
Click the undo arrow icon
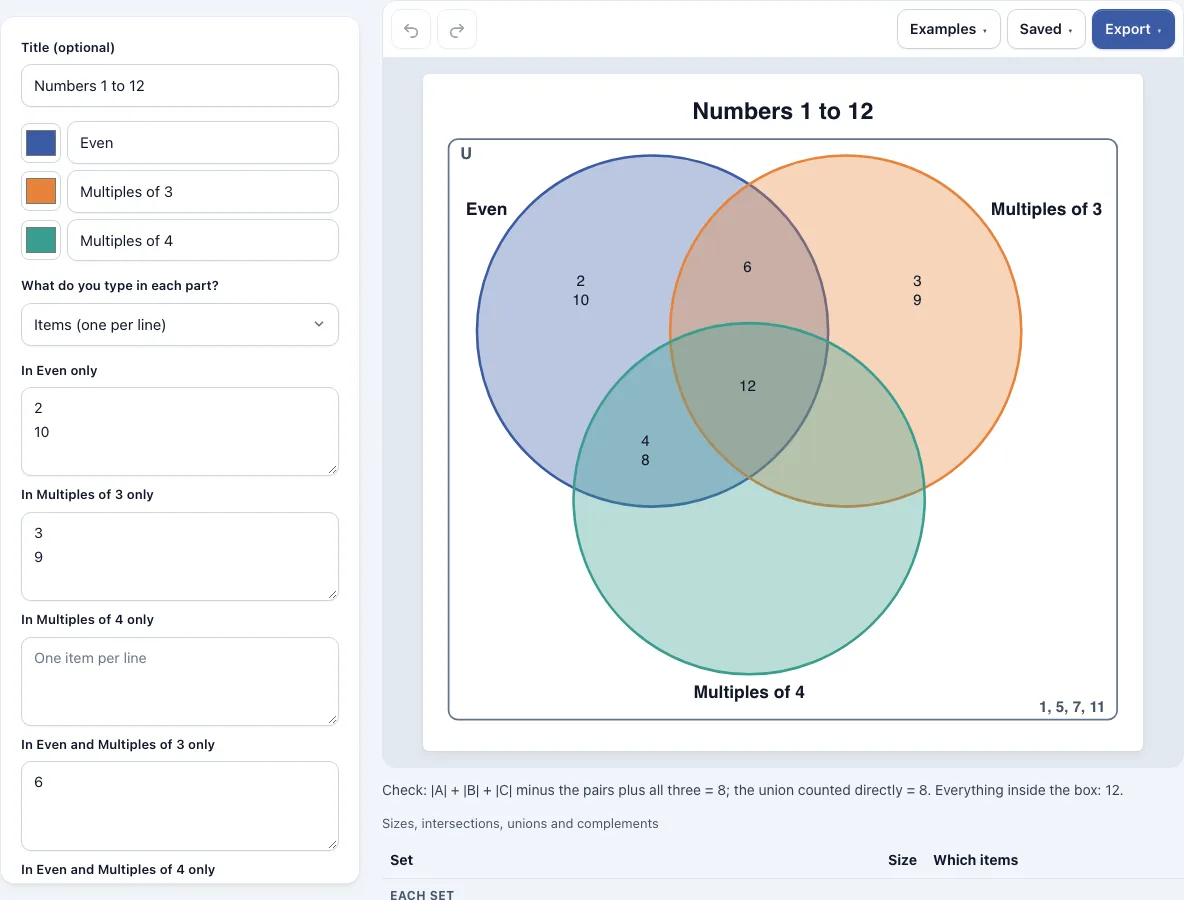tap(411, 30)
